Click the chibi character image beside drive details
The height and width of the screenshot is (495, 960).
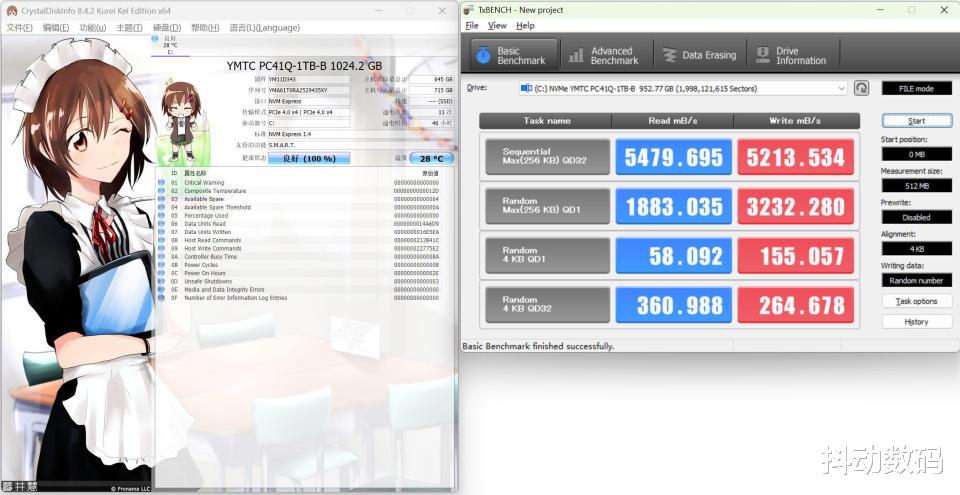(x=181, y=121)
